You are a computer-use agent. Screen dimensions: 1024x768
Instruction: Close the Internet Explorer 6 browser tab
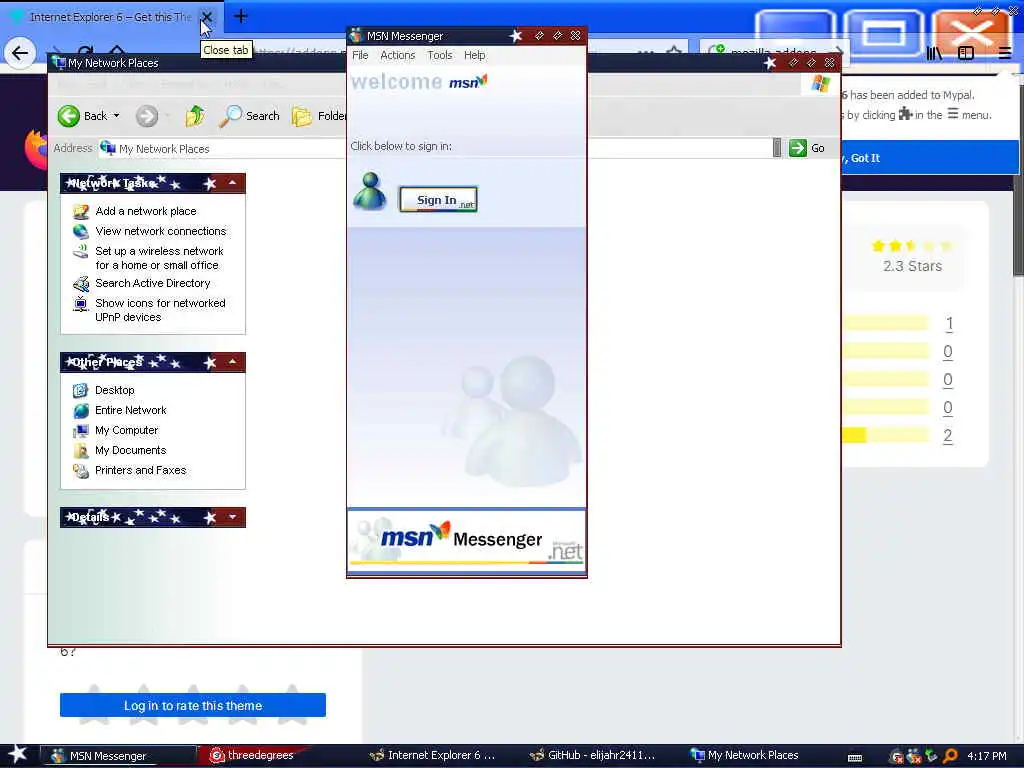click(206, 17)
